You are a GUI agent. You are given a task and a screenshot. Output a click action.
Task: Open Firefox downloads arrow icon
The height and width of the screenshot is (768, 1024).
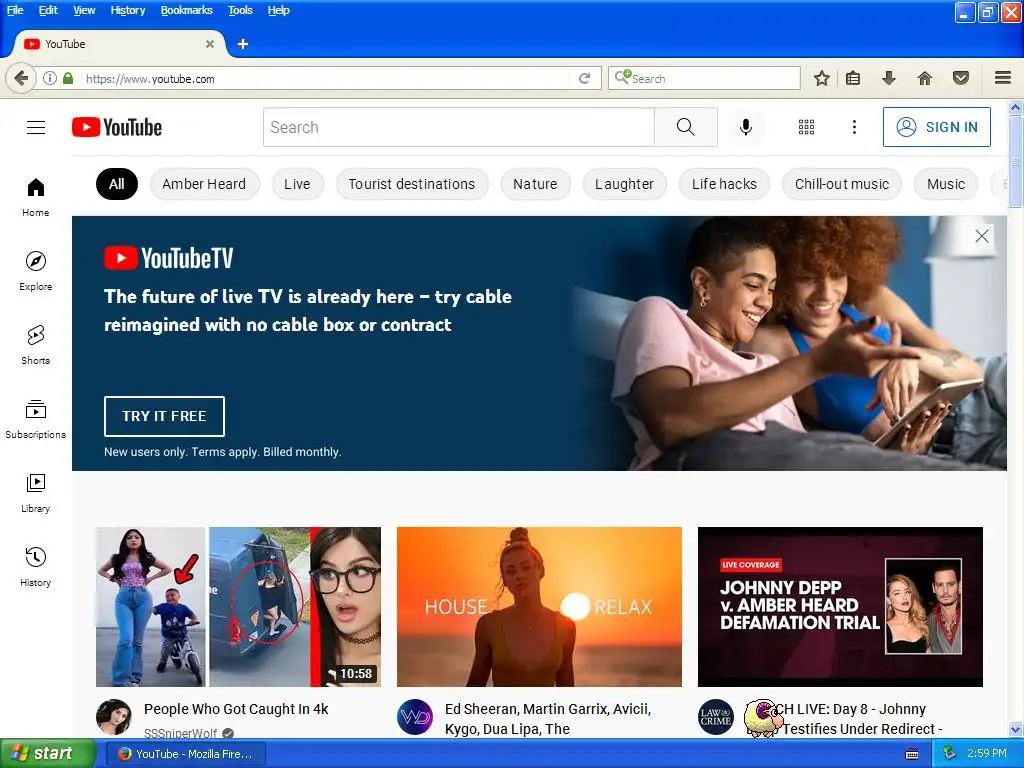[x=889, y=78]
